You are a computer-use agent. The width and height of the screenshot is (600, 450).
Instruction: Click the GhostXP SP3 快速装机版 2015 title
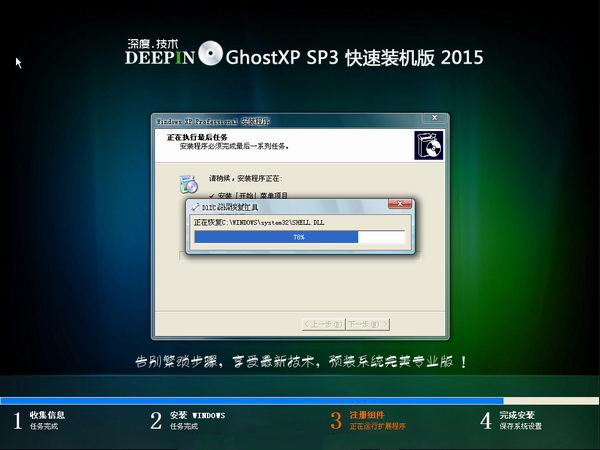(354, 57)
